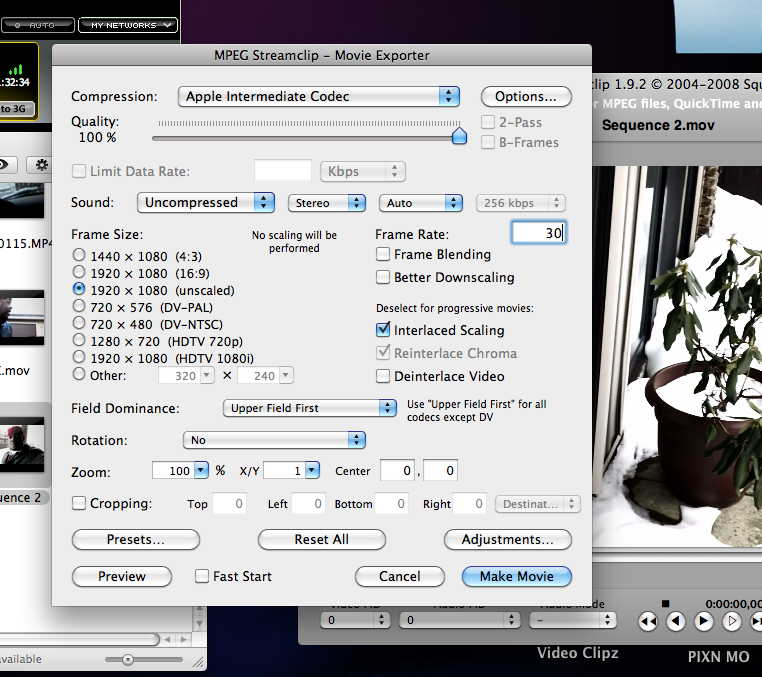Click the signal strength bars icon

16,69
